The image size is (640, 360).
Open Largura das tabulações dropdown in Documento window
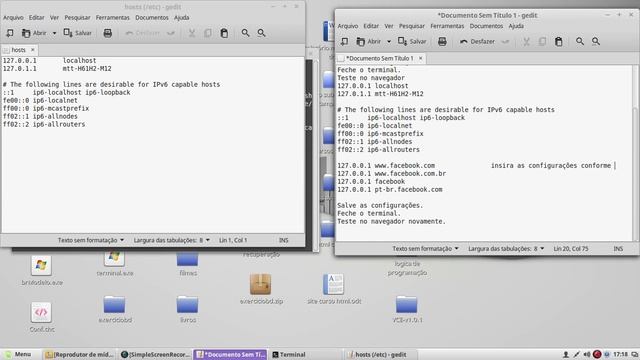[506, 248]
